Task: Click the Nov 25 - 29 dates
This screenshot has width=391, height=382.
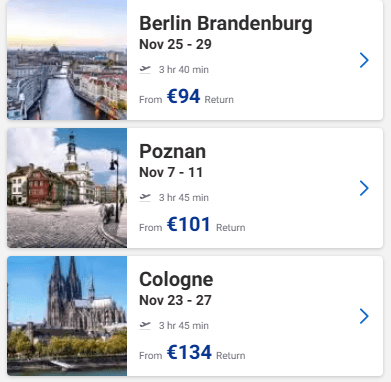Action: 175,44
